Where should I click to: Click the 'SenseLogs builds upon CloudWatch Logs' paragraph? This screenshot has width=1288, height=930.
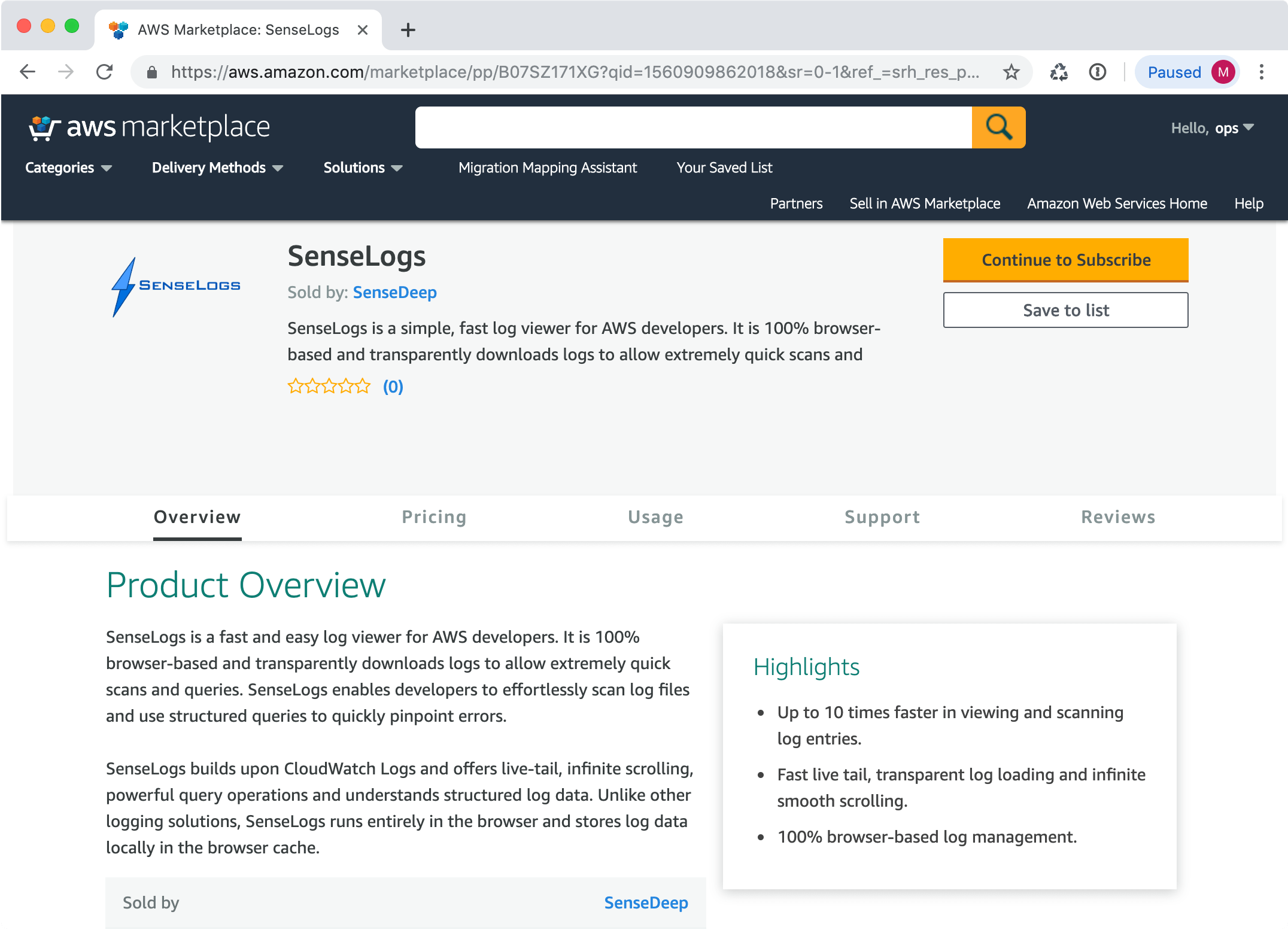pos(400,809)
